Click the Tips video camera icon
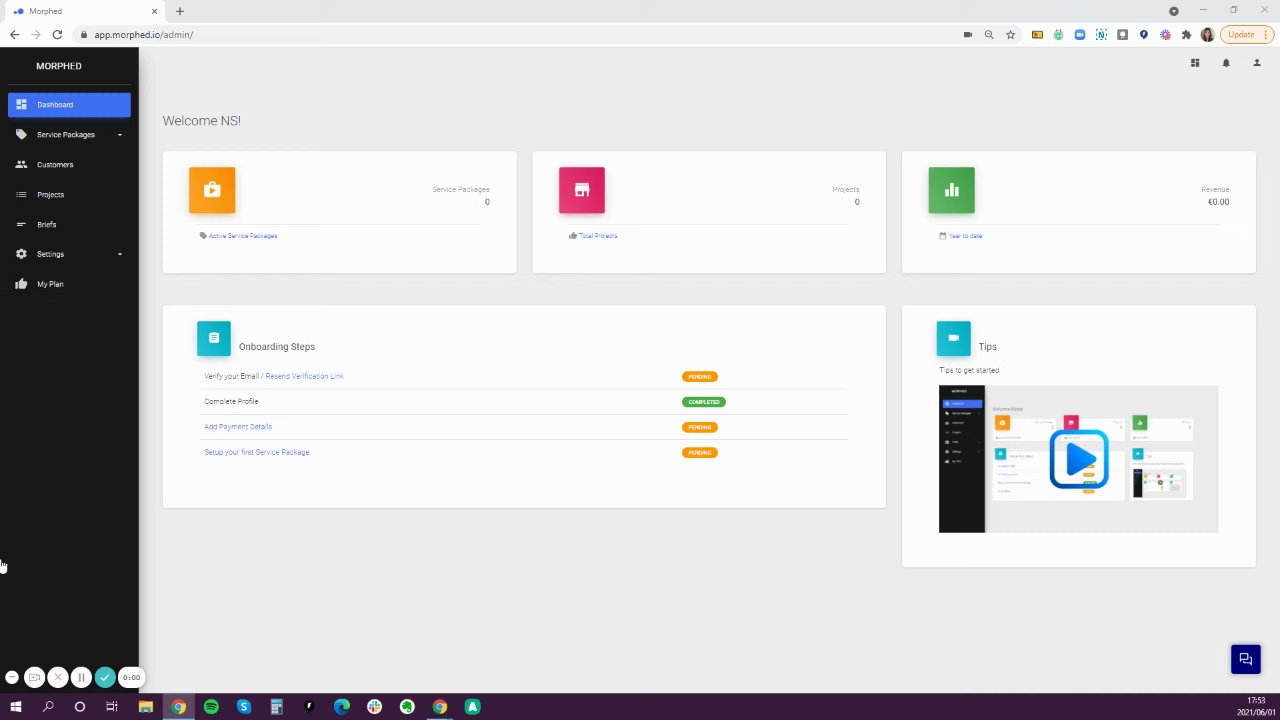The width and height of the screenshot is (1280, 720). pyautogui.click(x=954, y=338)
